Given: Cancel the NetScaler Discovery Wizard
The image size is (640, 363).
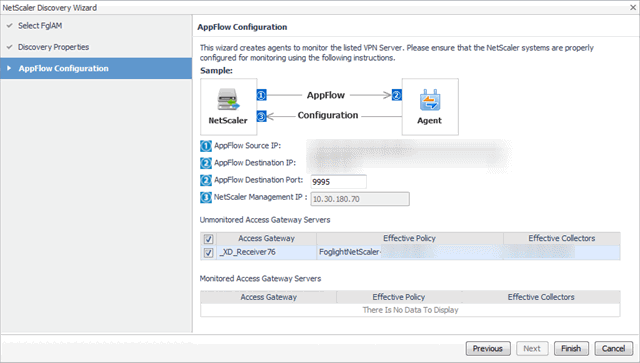Looking at the screenshot, I should 613,348.
